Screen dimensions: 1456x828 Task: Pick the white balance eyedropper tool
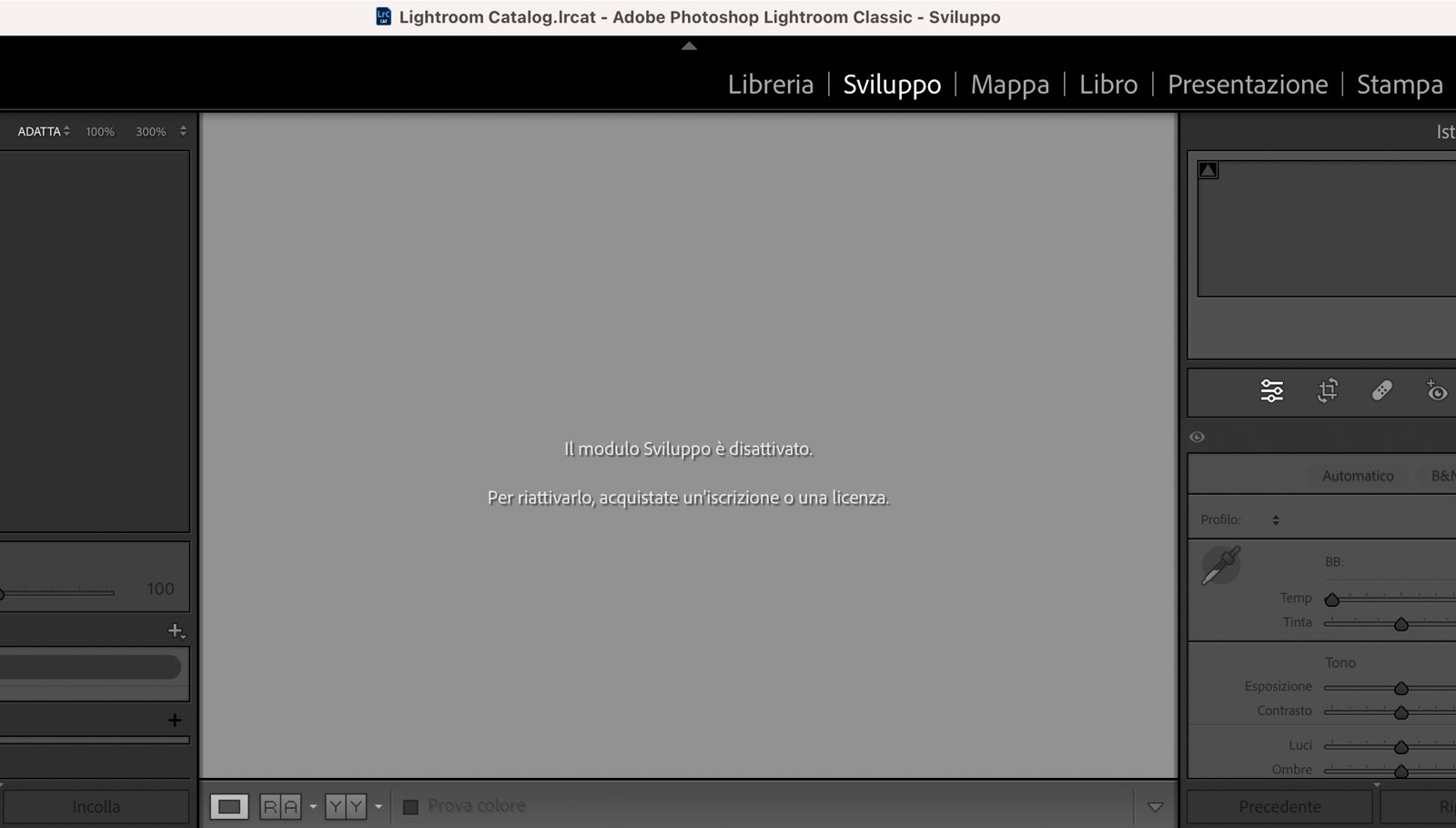(x=1221, y=565)
